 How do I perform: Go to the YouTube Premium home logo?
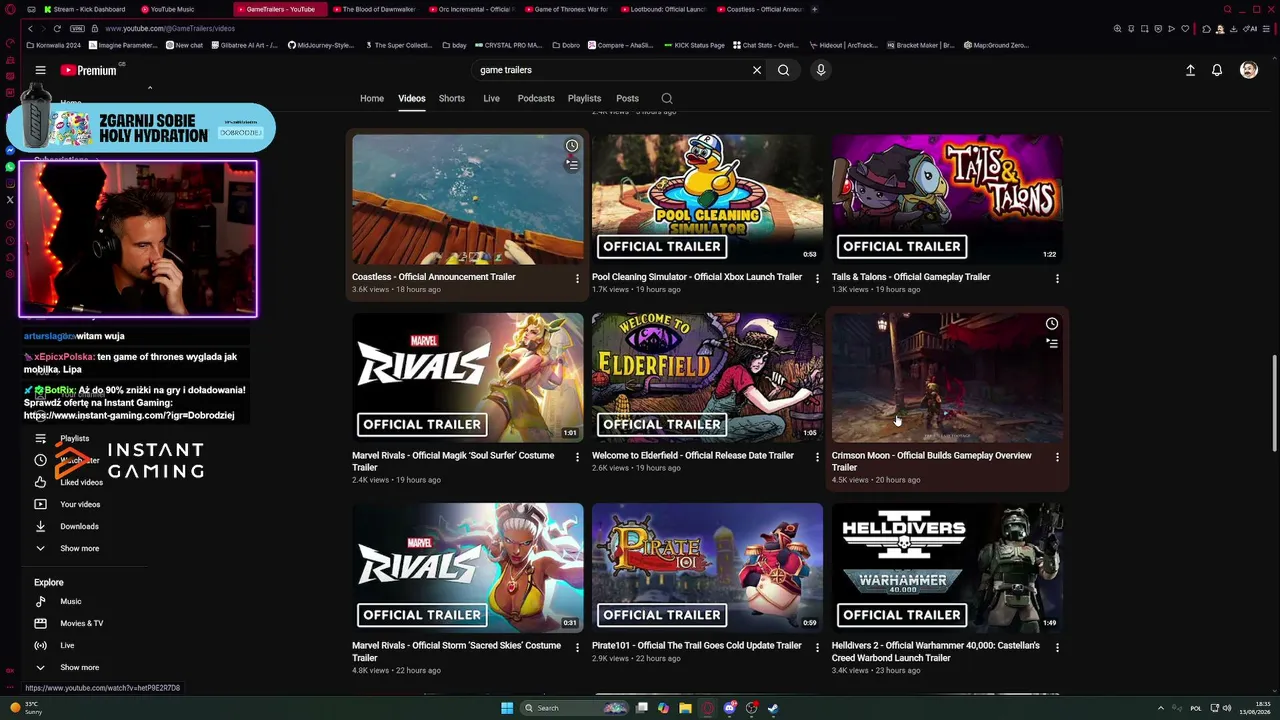click(89, 70)
